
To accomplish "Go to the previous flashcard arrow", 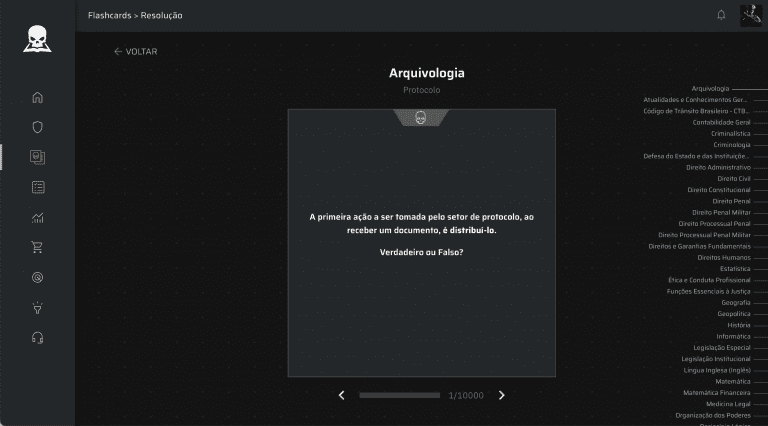I will pyautogui.click(x=342, y=395).
